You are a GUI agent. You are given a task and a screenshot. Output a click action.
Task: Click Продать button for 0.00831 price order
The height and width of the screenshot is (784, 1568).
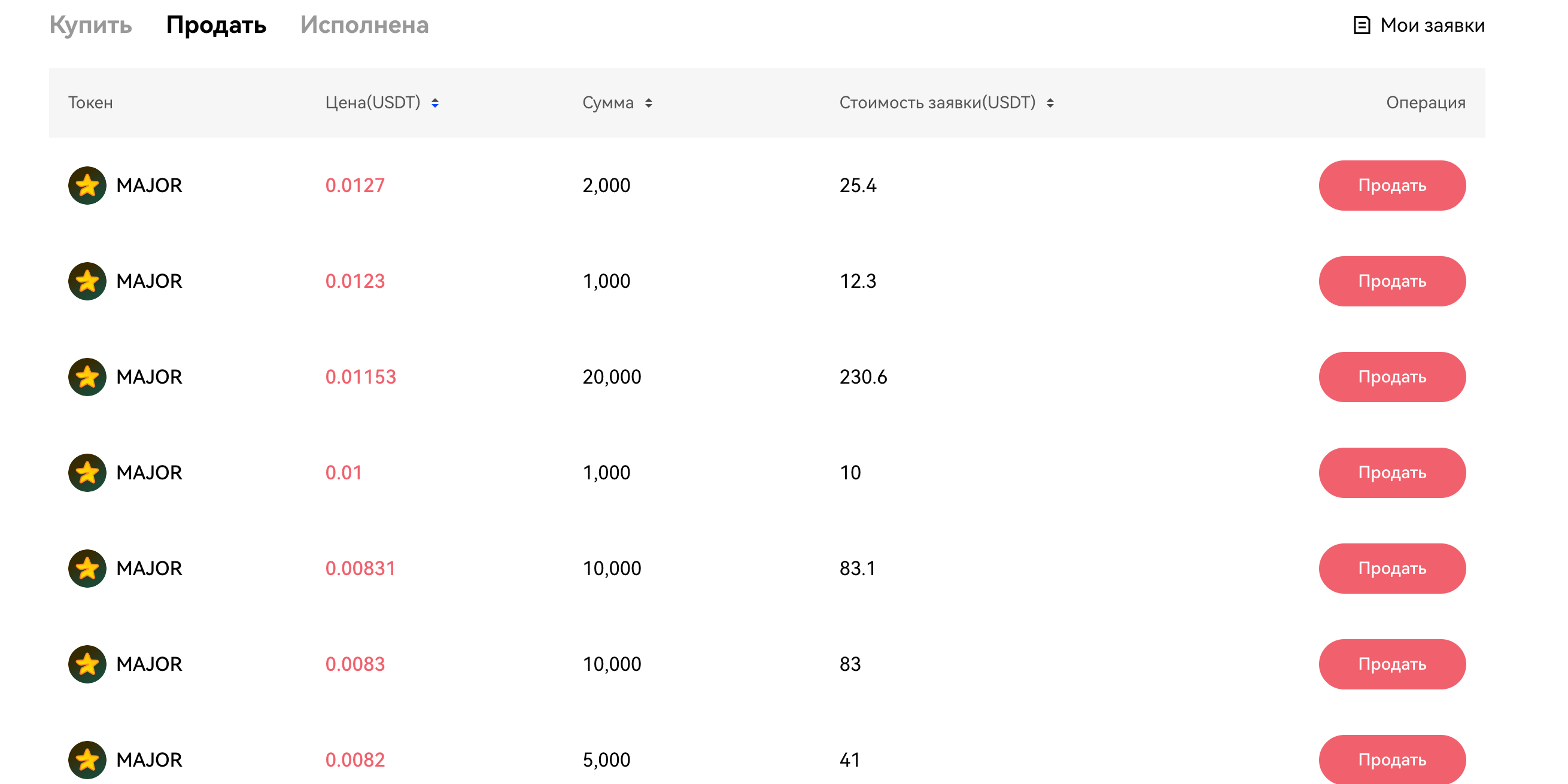[1392, 568]
